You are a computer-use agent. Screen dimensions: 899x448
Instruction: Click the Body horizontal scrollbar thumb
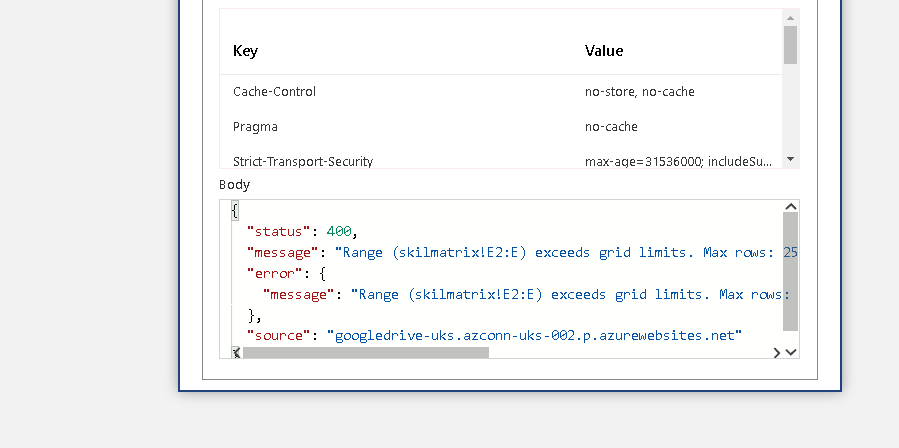click(x=366, y=352)
